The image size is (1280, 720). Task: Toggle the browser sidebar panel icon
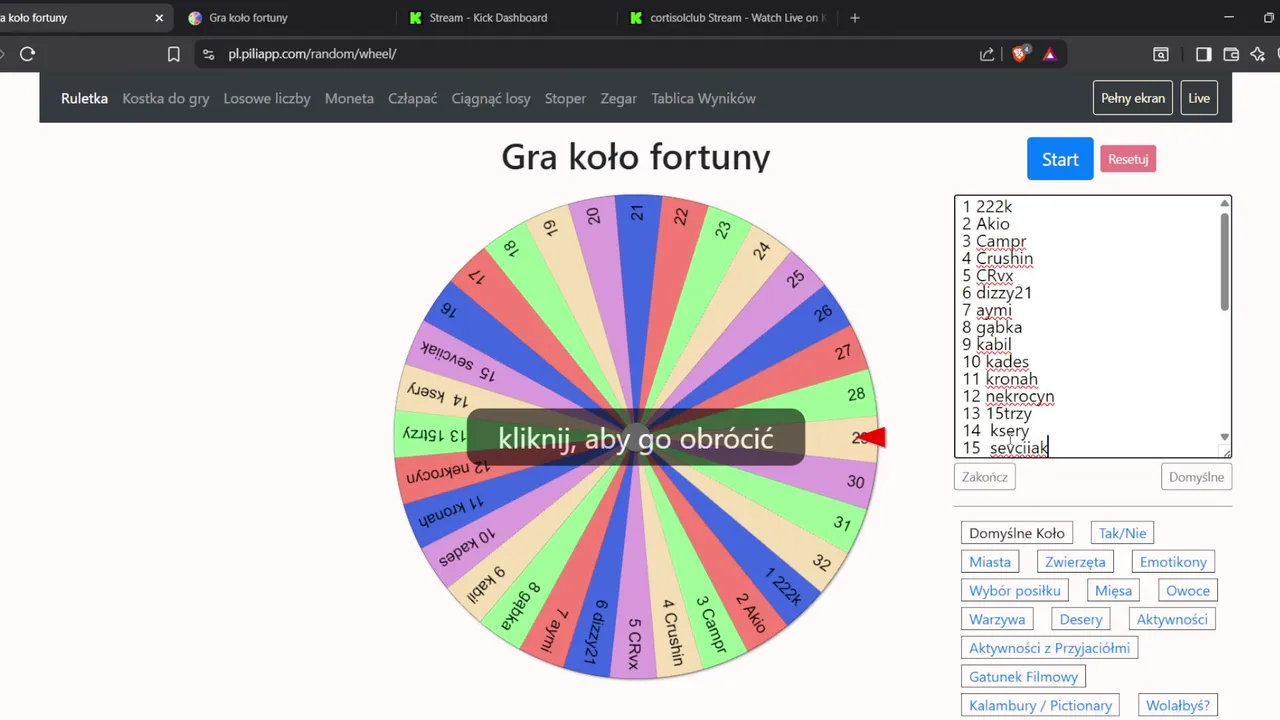1204,54
